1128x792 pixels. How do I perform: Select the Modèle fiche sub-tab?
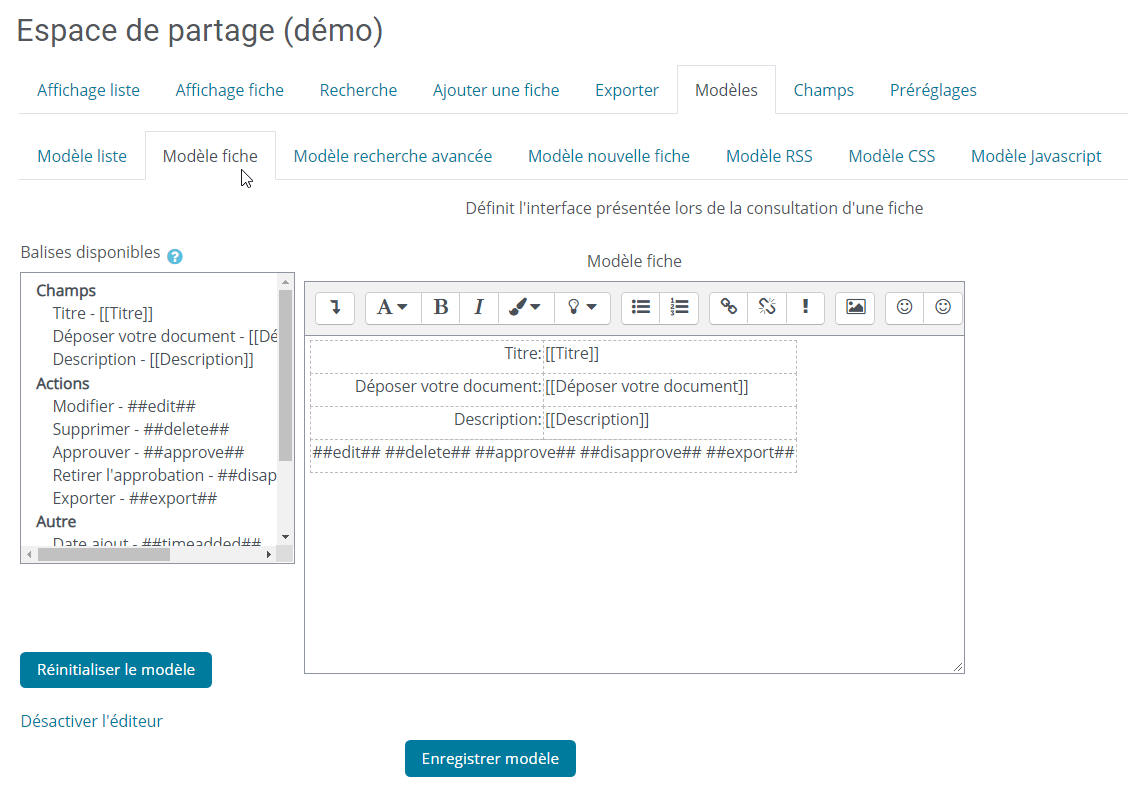210,156
